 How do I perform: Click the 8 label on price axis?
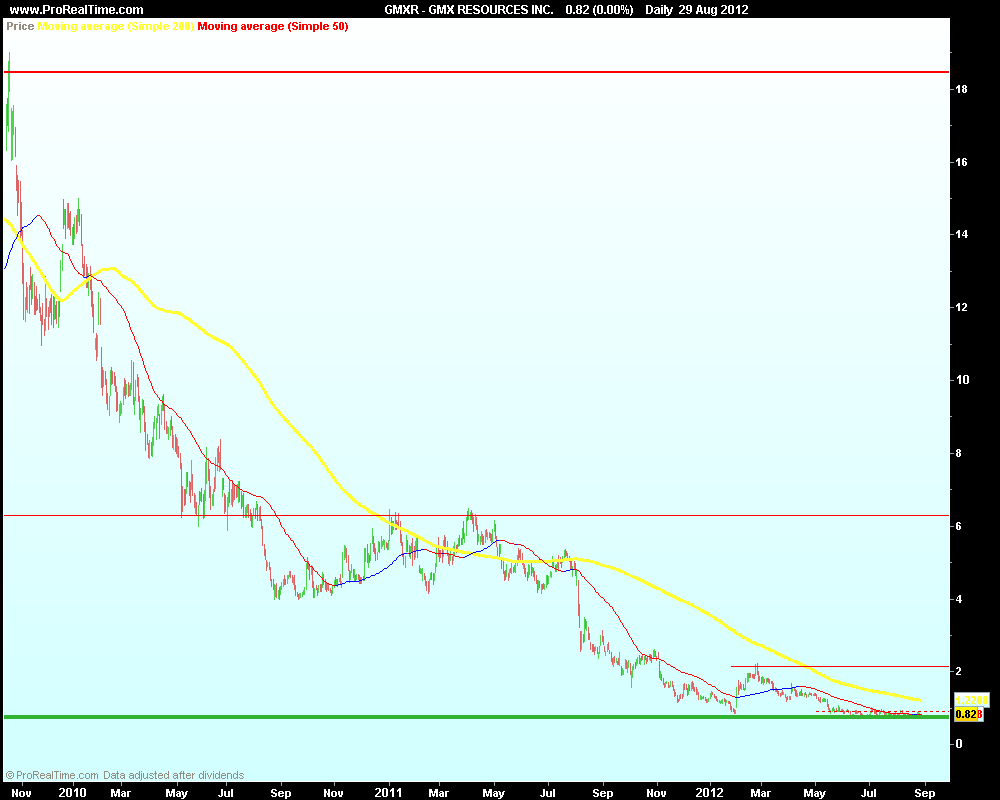pos(958,454)
